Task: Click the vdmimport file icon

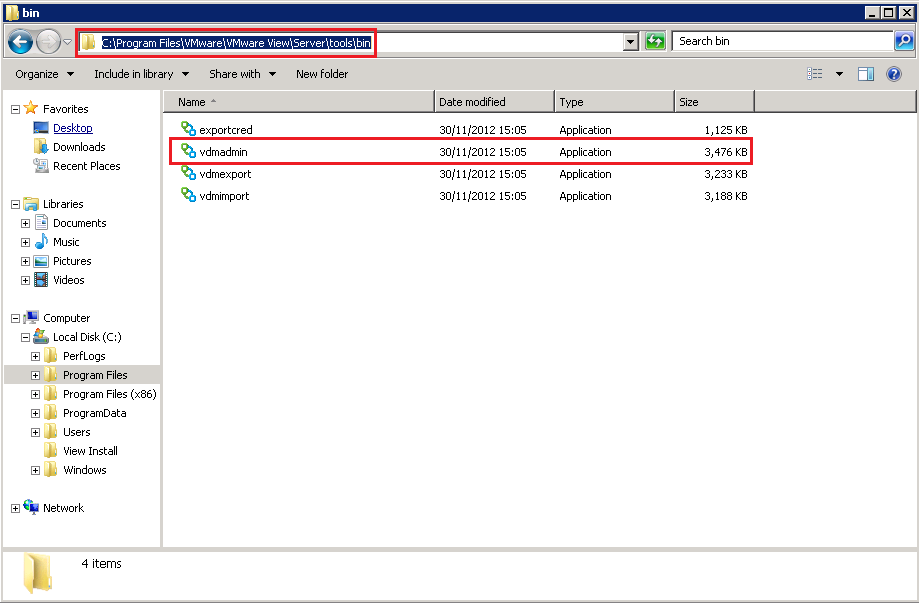Action: click(x=188, y=196)
